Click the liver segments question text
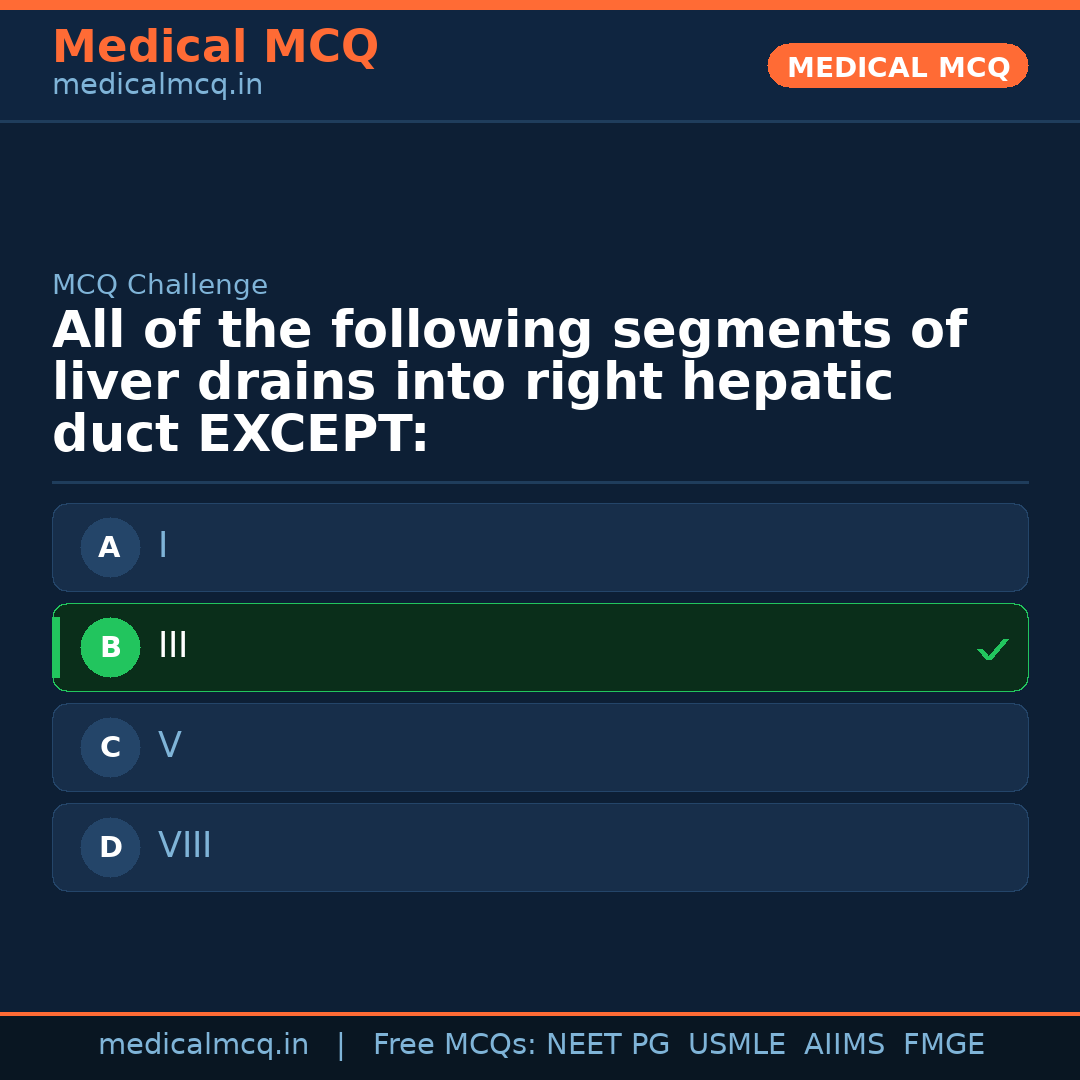 pos(509,383)
